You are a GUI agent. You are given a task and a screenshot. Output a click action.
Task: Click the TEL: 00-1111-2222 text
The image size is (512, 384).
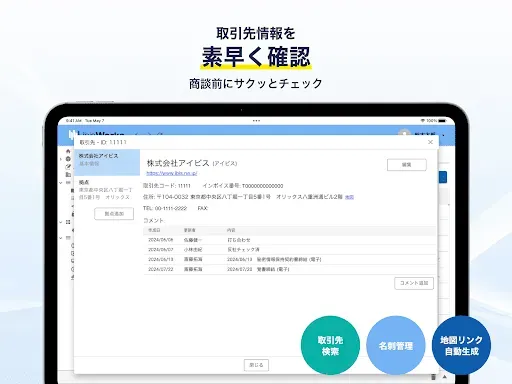coord(165,208)
